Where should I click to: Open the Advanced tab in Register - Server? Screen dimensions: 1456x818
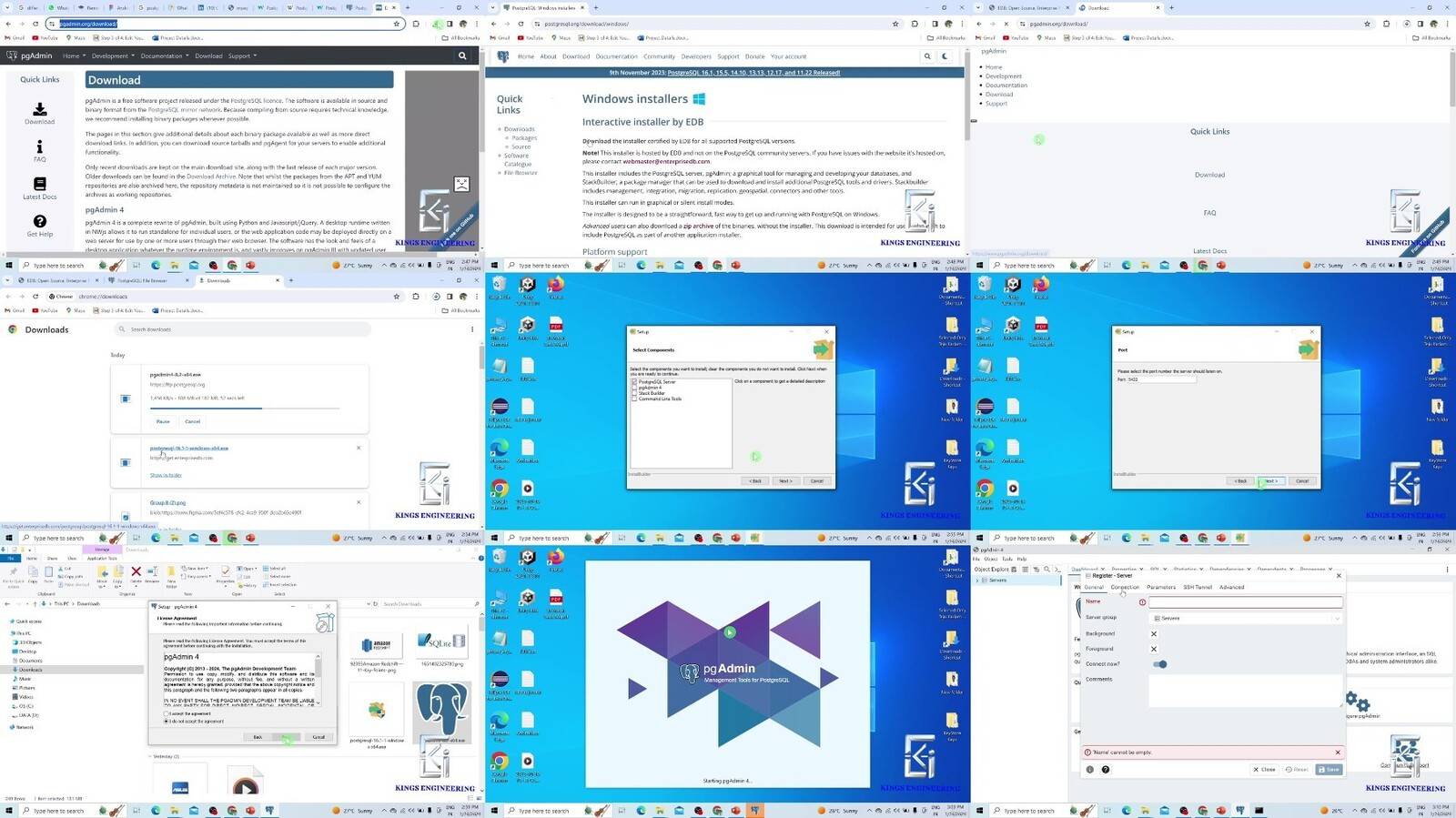pos(1231,587)
